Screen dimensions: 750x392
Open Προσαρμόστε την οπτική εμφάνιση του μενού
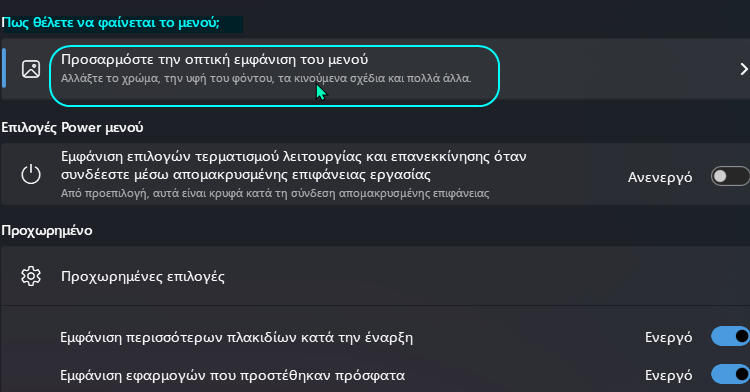tap(215, 60)
